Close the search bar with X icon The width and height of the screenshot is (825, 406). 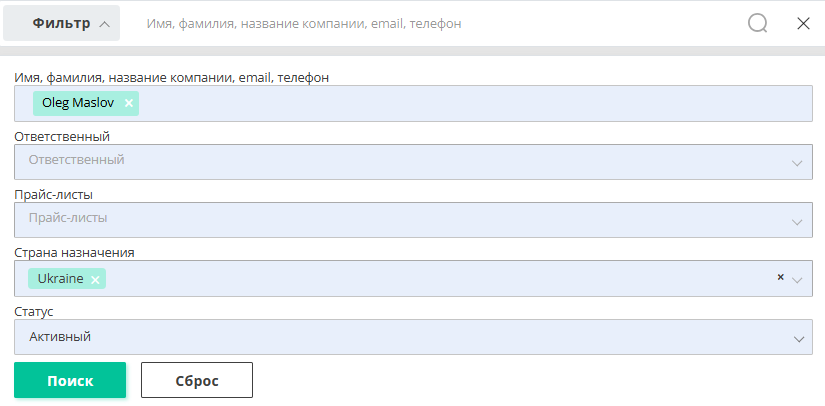[x=803, y=23]
